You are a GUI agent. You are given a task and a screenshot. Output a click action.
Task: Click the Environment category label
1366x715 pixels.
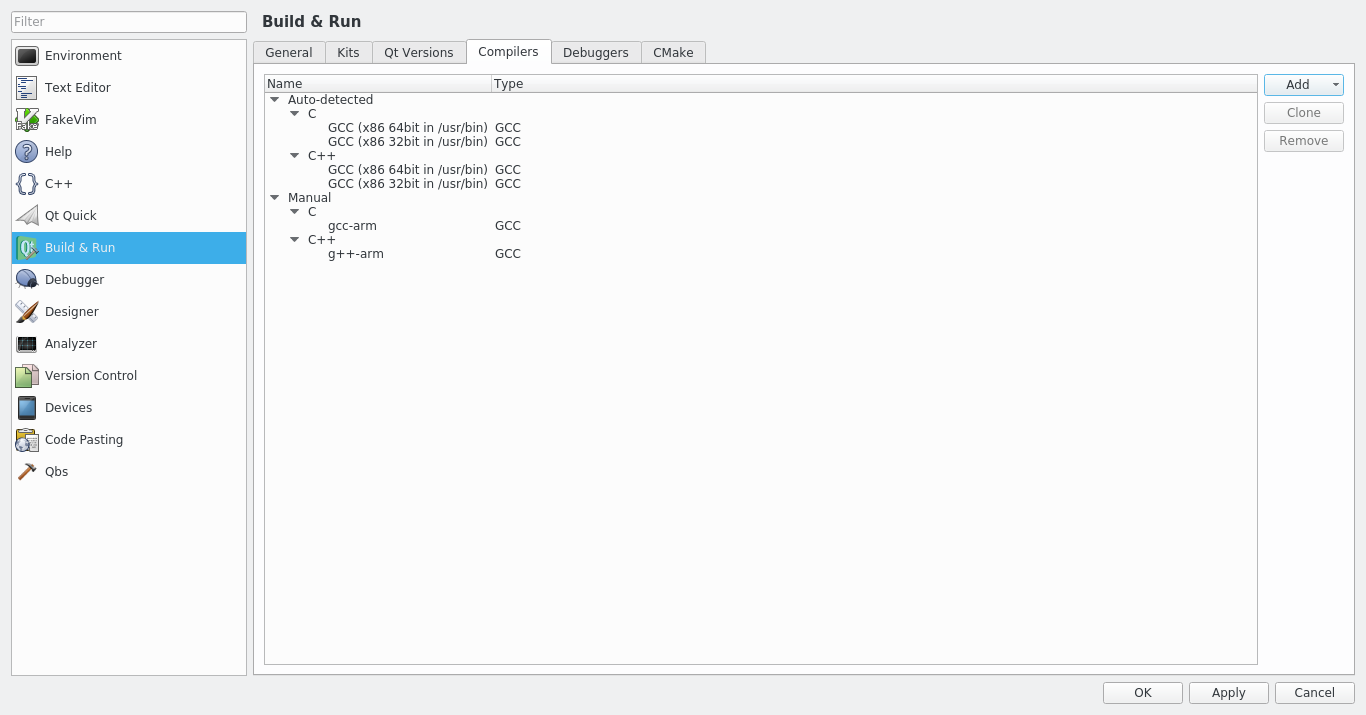(x=83, y=56)
